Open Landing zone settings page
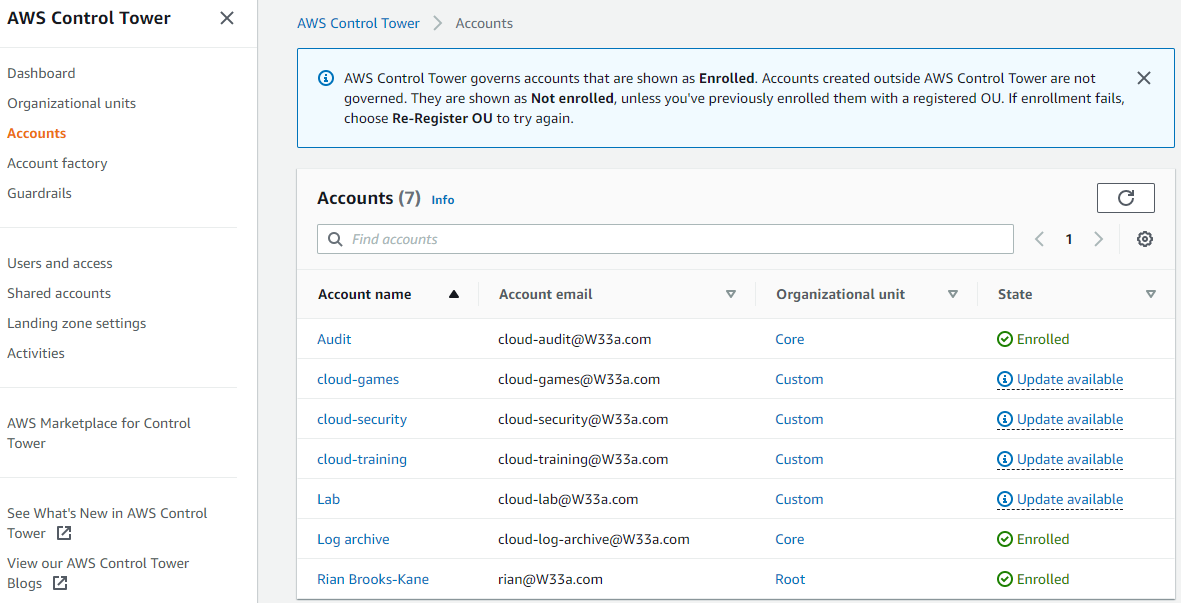This screenshot has height=603, width=1181. 76,323
